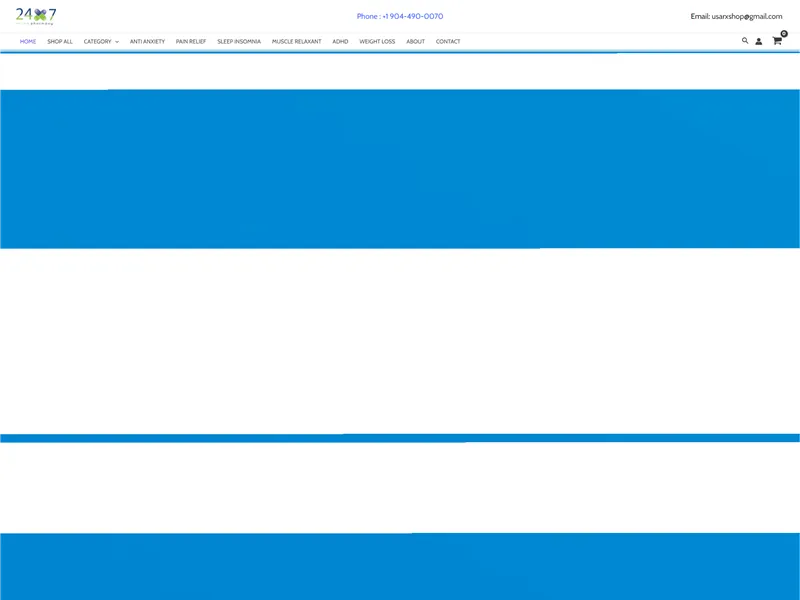Open the Shop All menu item

tap(60, 41)
